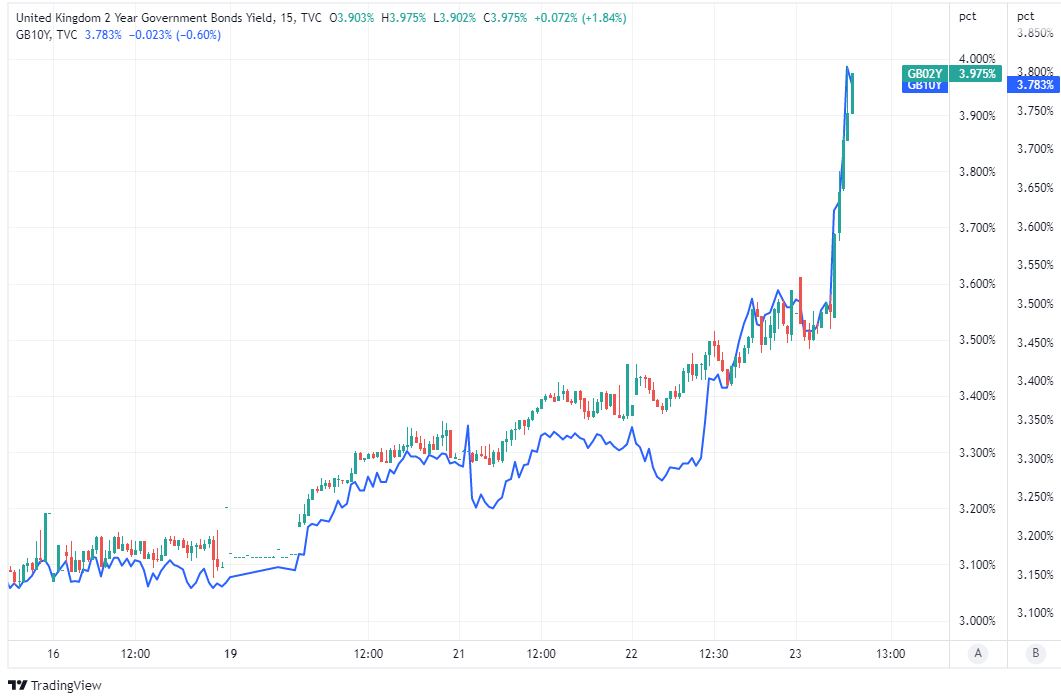Click the 3.850% level on right axis

coord(1035,33)
